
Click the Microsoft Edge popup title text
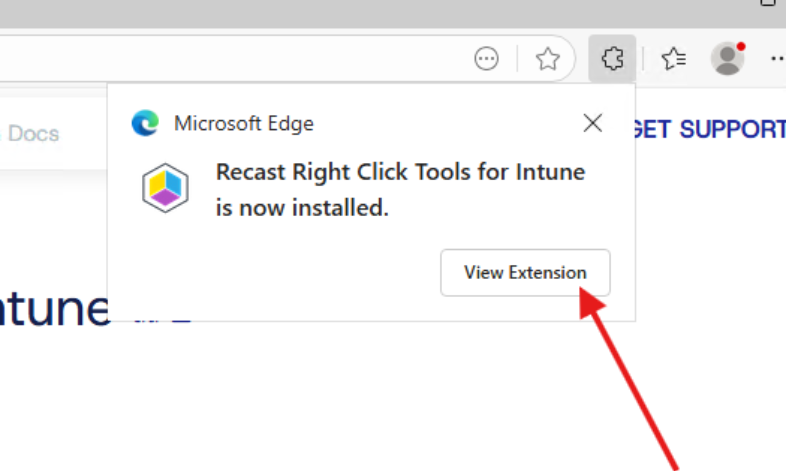244,124
